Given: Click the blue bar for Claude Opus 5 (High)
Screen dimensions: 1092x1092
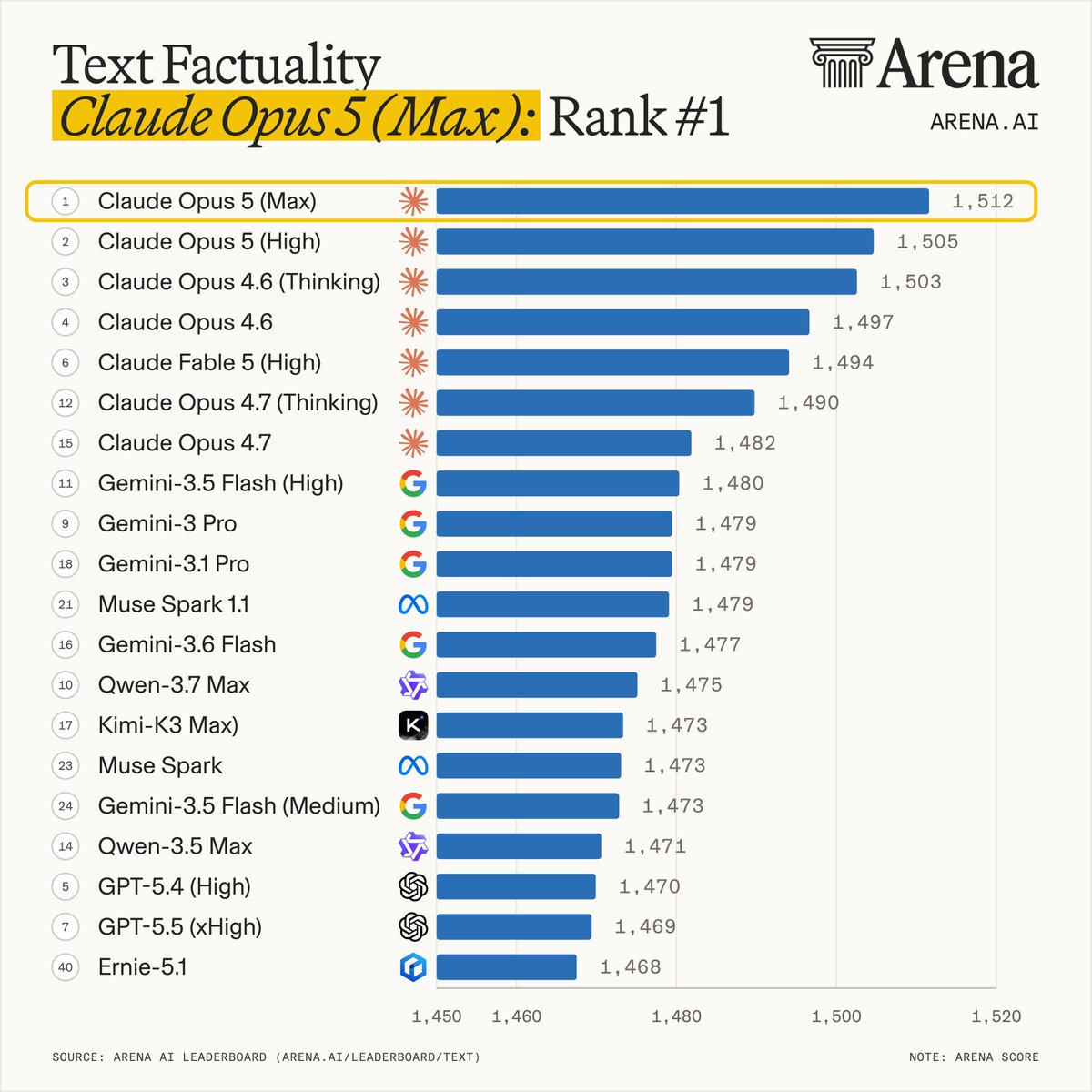Looking at the screenshot, I should pyautogui.click(x=655, y=241).
